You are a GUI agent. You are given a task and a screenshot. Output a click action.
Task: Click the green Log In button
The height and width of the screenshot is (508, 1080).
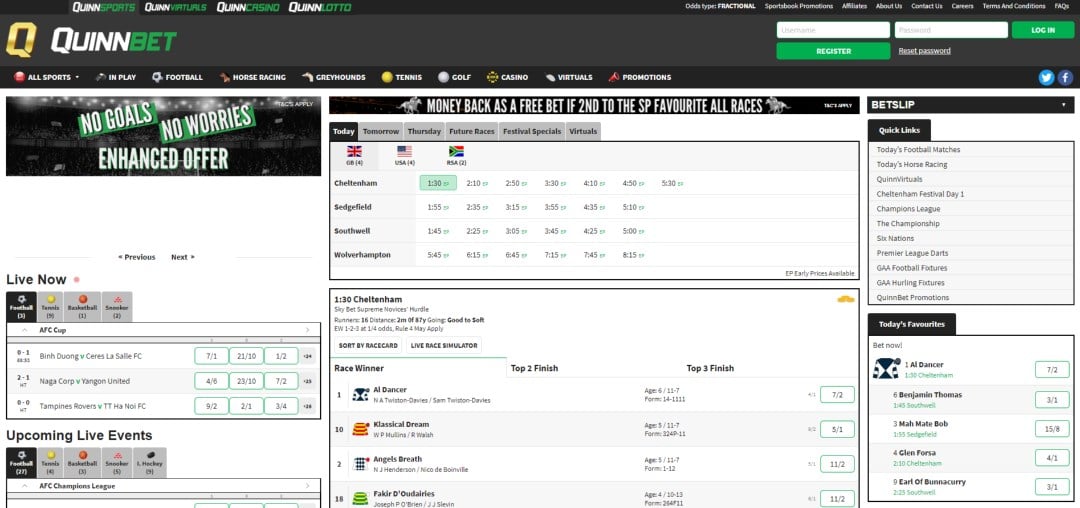(1043, 30)
